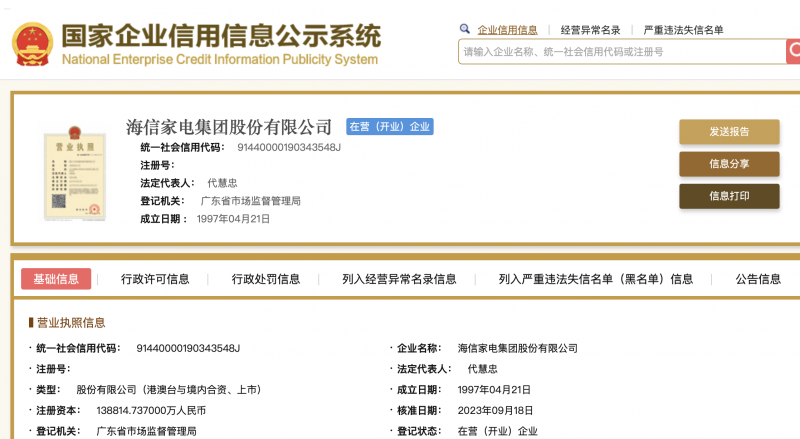The width and height of the screenshot is (800, 439).
Task: Switch to the 列入经营异常名录信息 tab
Action: click(x=399, y=279)
